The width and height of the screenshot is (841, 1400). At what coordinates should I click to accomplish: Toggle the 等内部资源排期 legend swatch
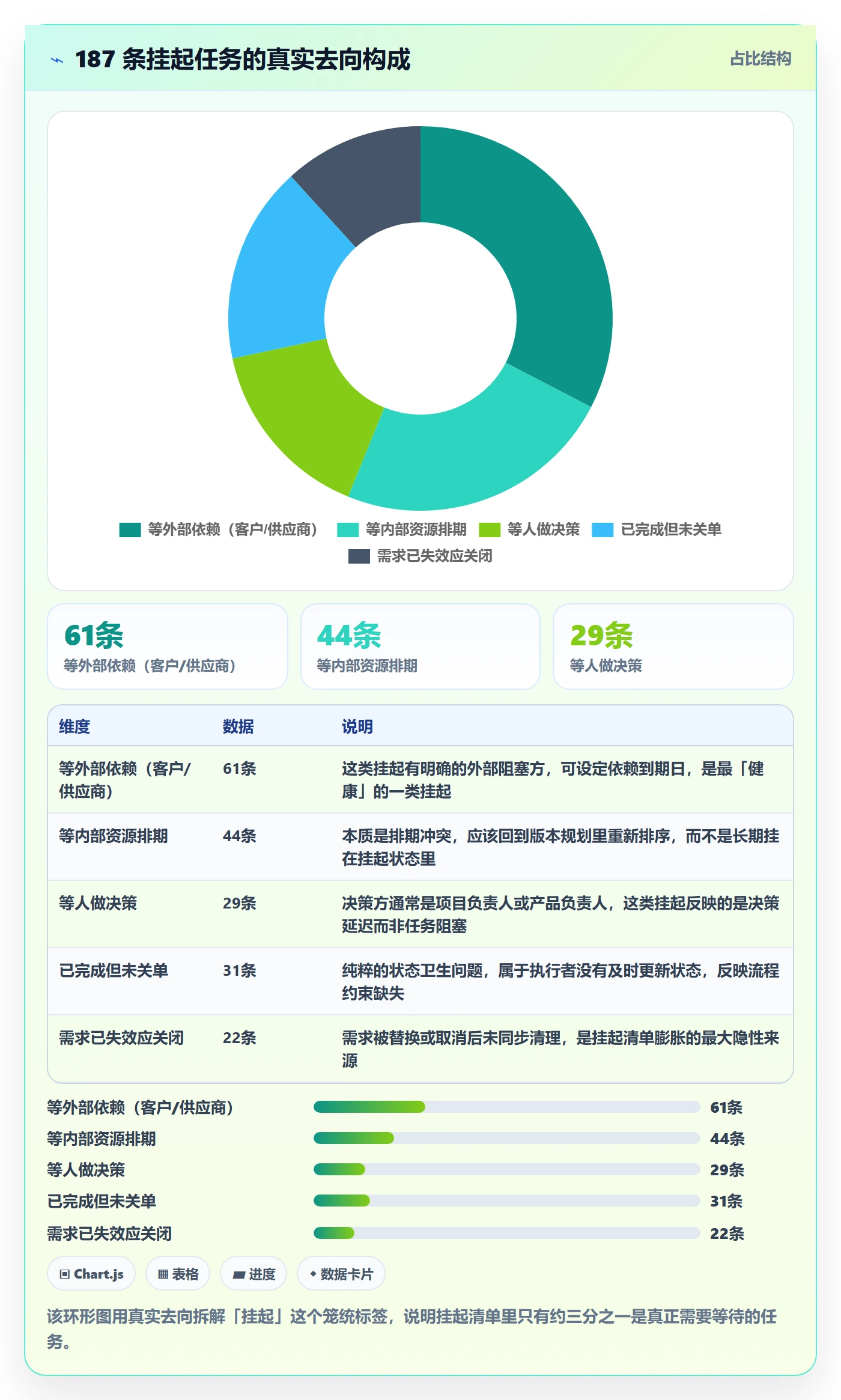click(x=348, y=530)
